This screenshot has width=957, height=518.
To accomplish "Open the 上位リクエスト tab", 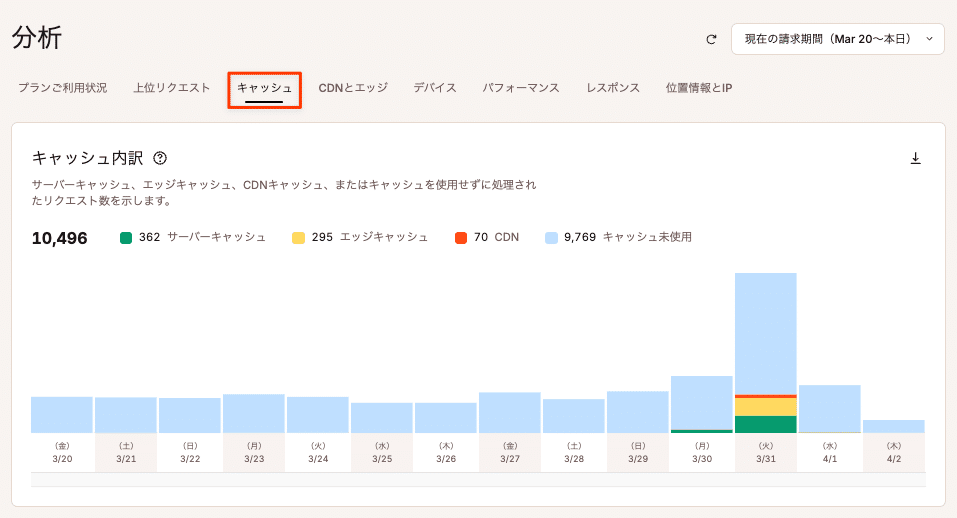I will tap(172, 88).
